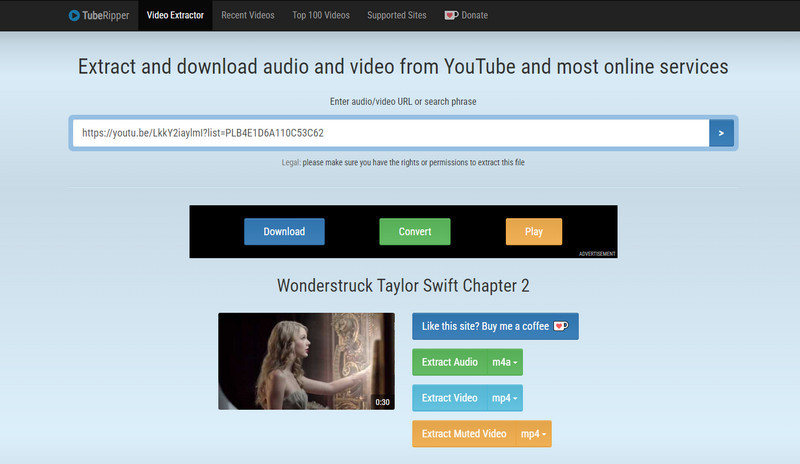Click Like this site? Buy me a coffee
This screenshot has height=464, width=800.
(x=495, y=326)
